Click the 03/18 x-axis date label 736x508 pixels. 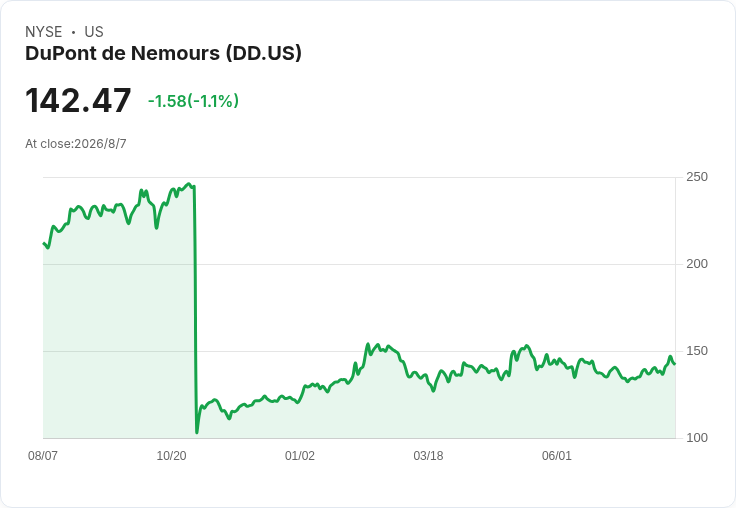pyautogui.click(x=428, y=455)
